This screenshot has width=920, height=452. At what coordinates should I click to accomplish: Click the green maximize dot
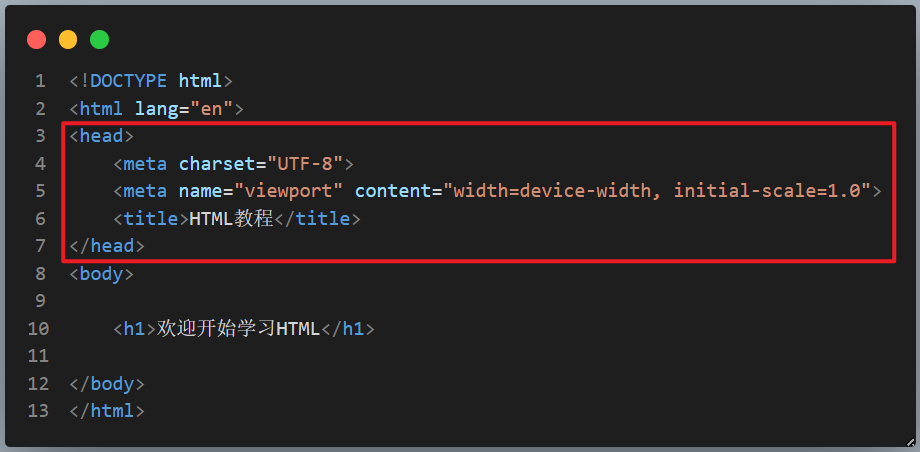click(99, 40)
